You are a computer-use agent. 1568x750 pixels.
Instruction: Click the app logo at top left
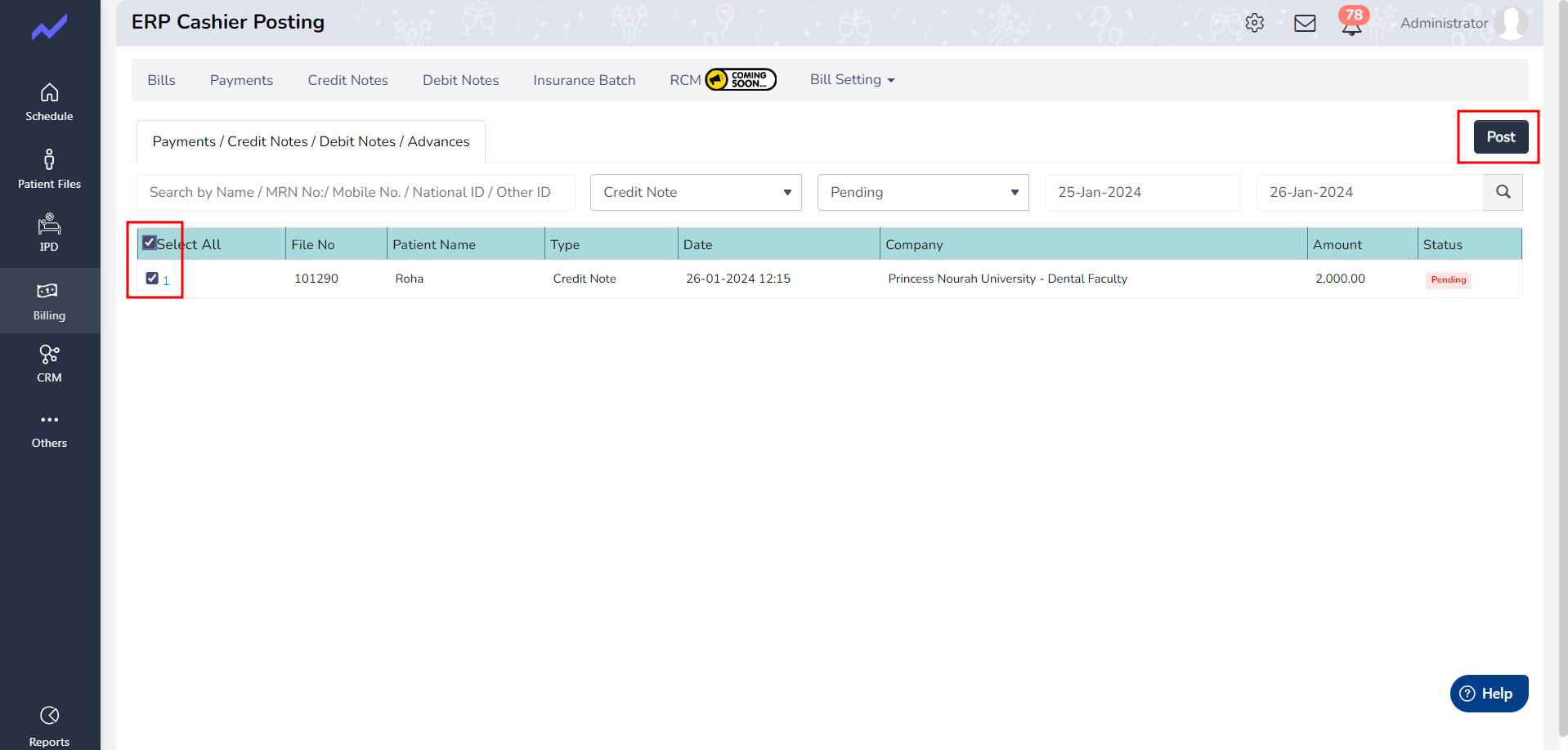49,28
